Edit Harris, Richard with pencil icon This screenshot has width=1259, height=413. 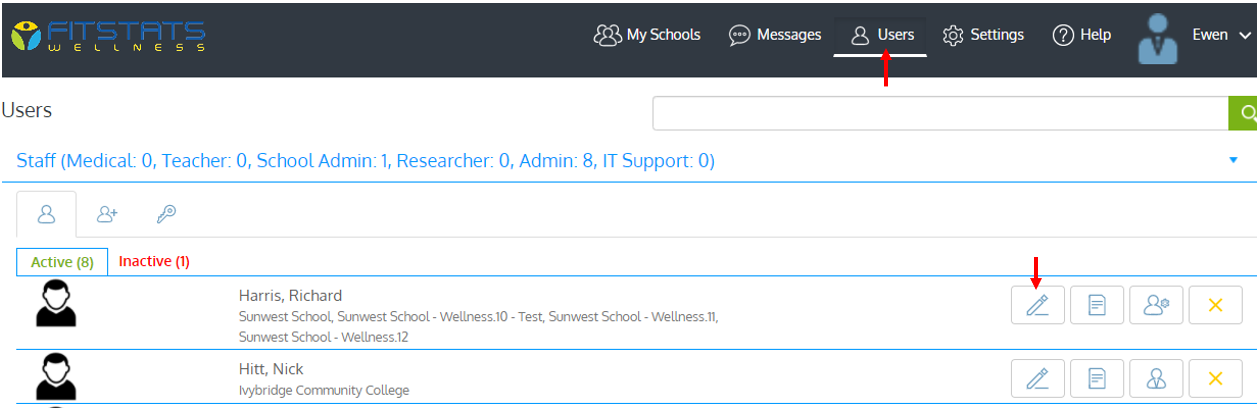point(1037,305)
